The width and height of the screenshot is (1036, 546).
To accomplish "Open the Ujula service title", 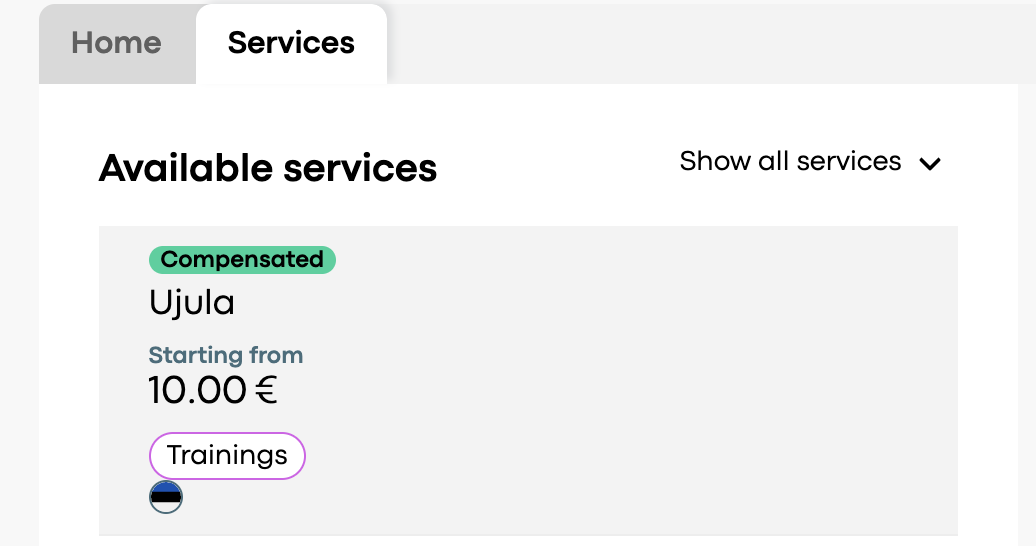I will coord(192,303).
